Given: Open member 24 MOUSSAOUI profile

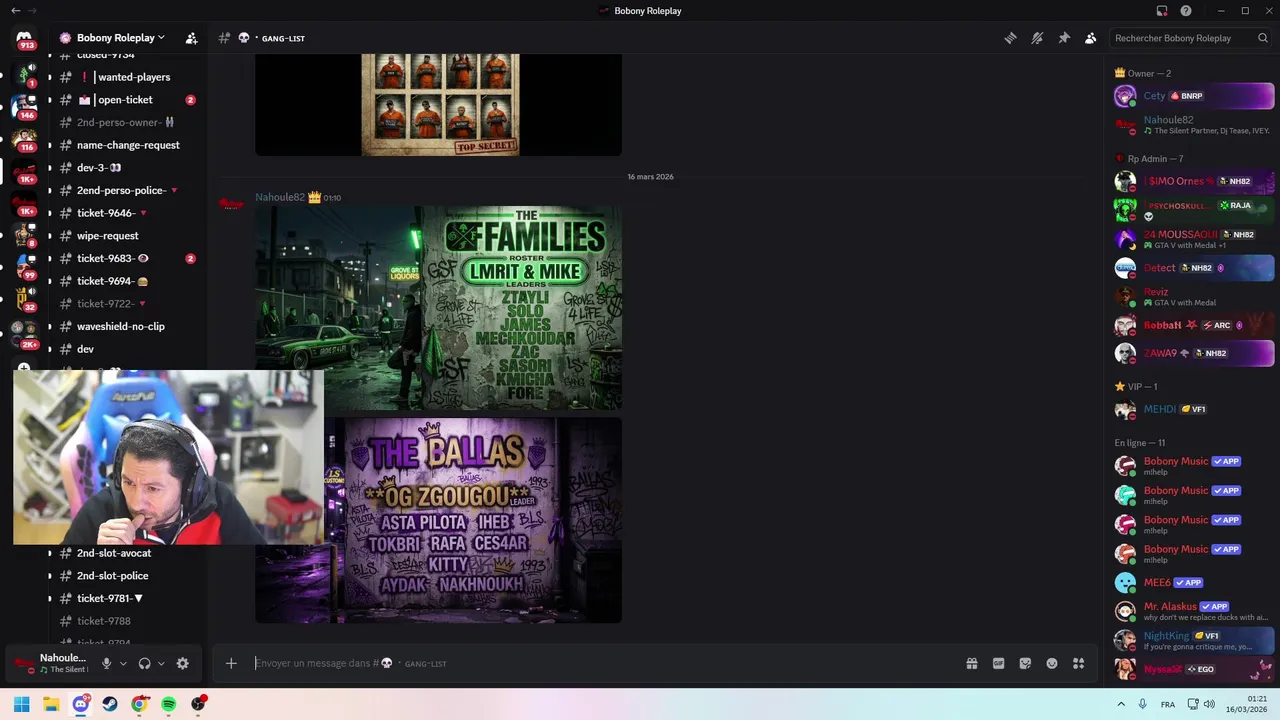Looking at the screenshot, I should tap(1194, 239).
